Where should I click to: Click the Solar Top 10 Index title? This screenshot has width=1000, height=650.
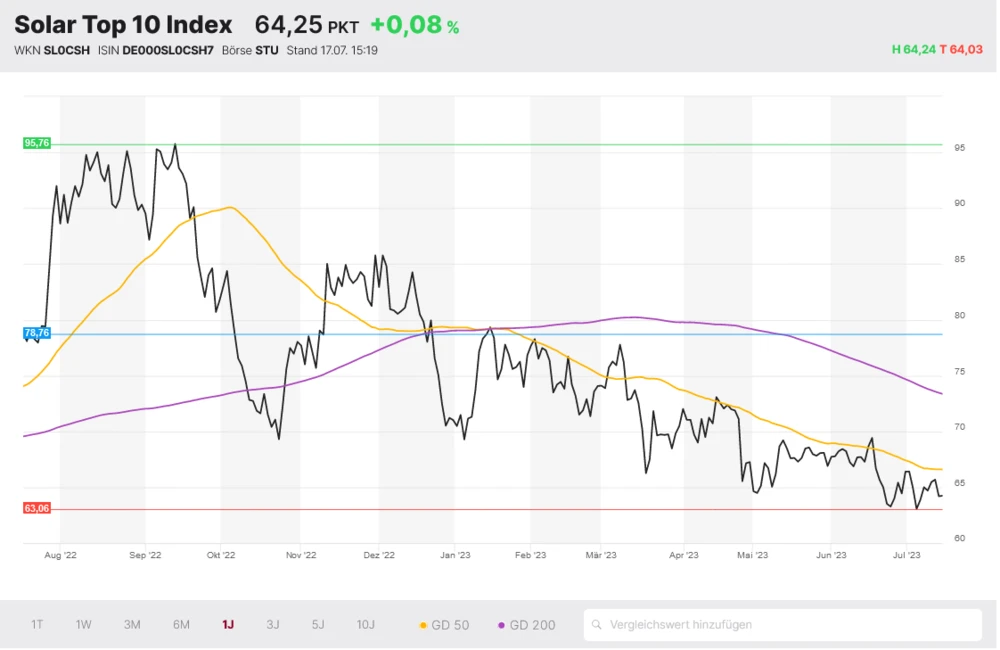[123, 25]
